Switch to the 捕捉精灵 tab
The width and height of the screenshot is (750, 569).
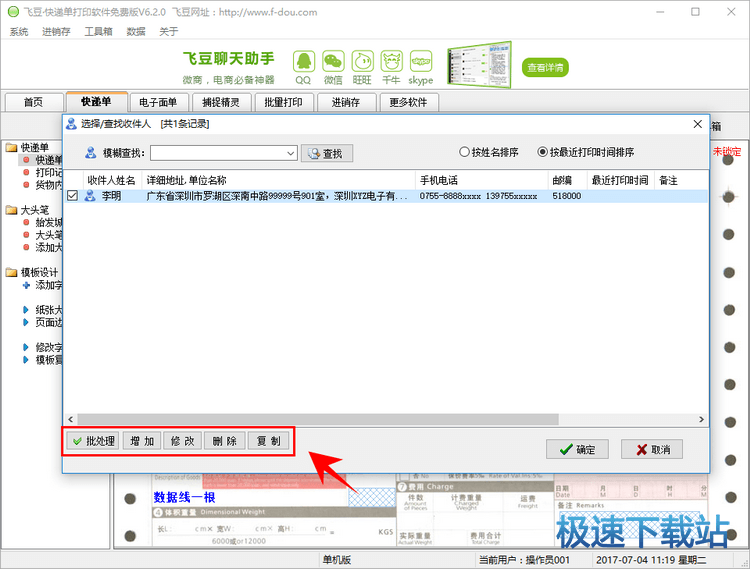(x=221, y=102)
